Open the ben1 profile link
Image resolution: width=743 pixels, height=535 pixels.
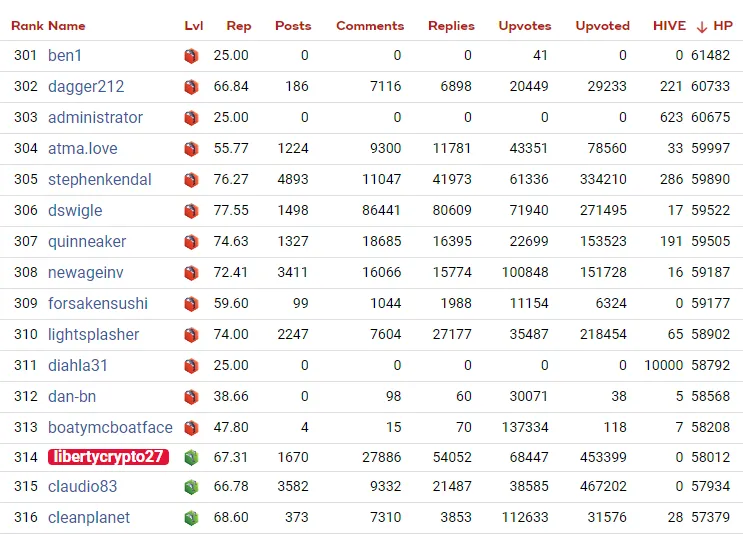coord(65,55)
